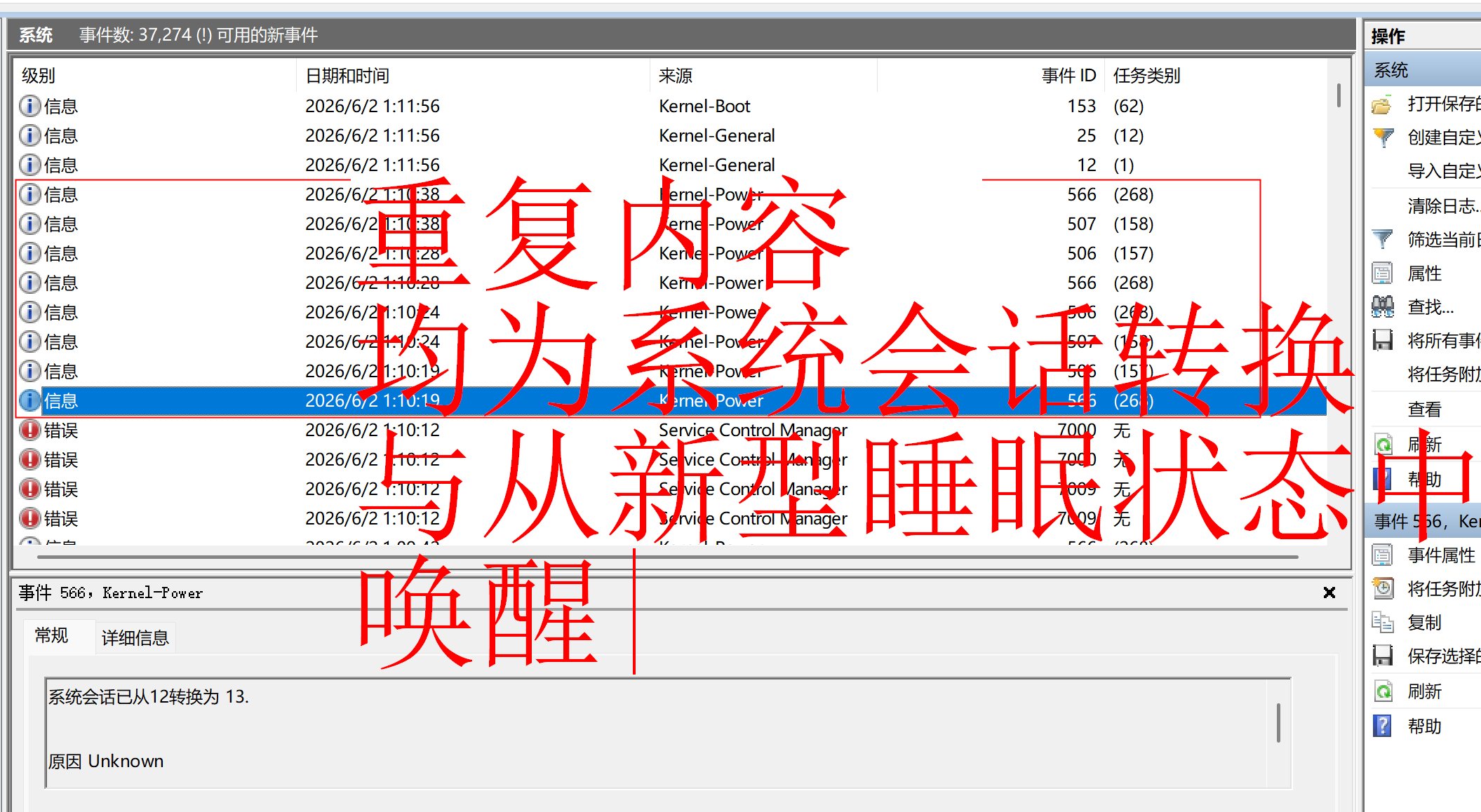Click attach task to event clock icon
This screenshot has width=1481, height=812.
point(1382,589)
